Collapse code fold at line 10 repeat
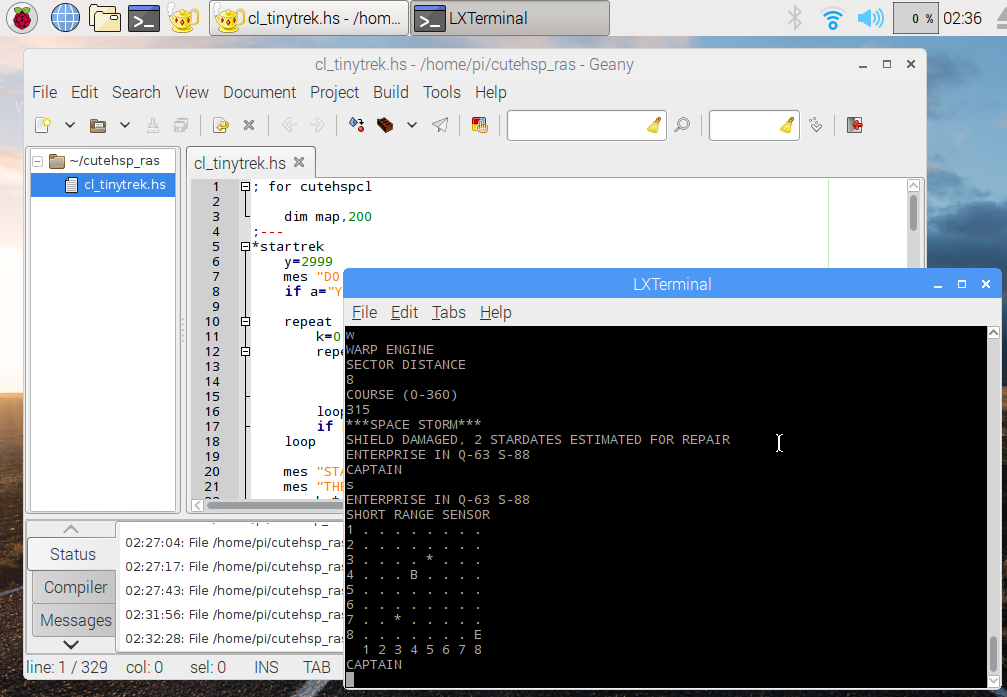This screenshot has width=1007, height=697. click(x=245, y=321)
